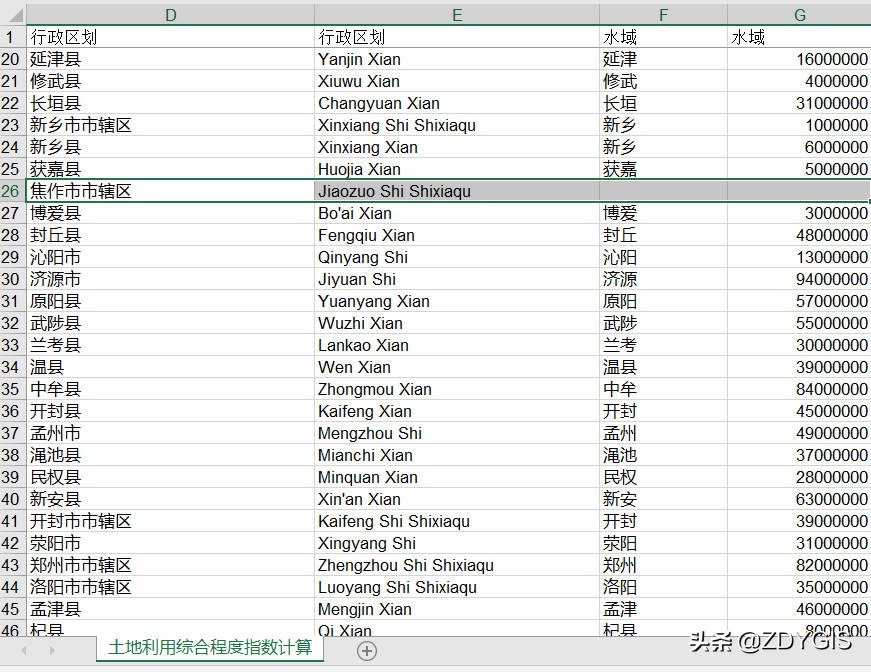This screenshot has height=672, width=871.
Task: Click the cell with 焦作市市辖区
Action: point(171,191)
